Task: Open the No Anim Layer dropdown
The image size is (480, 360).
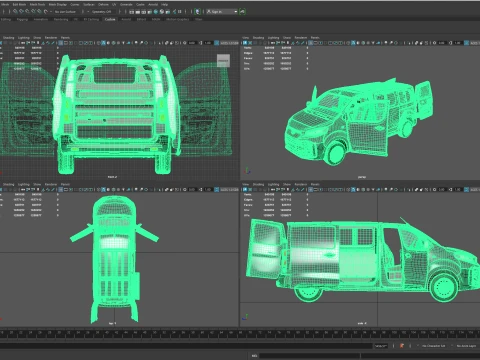Action: click(466, 346)
